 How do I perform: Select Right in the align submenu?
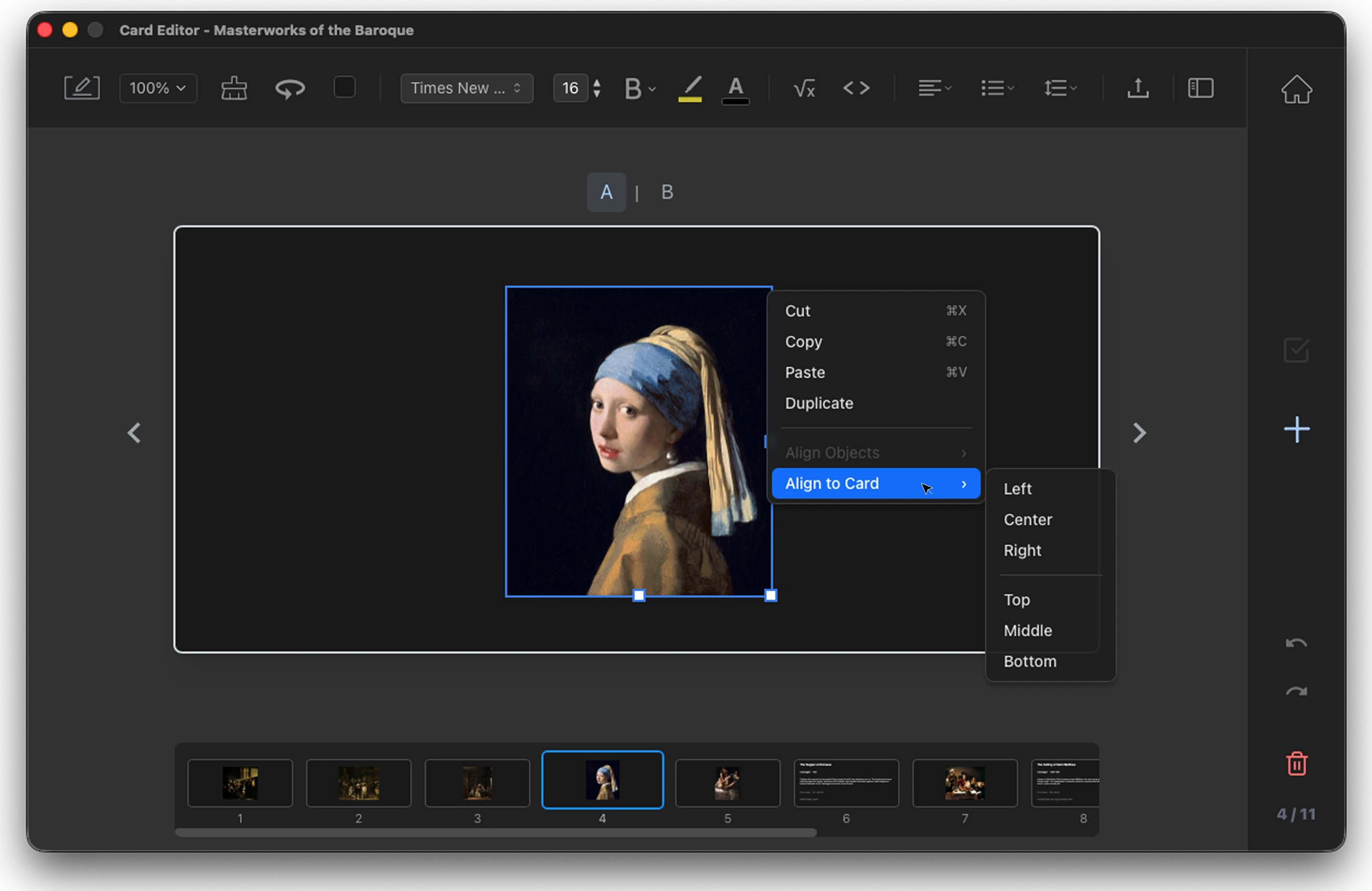pyautogui.click(x=1050, y=550)
